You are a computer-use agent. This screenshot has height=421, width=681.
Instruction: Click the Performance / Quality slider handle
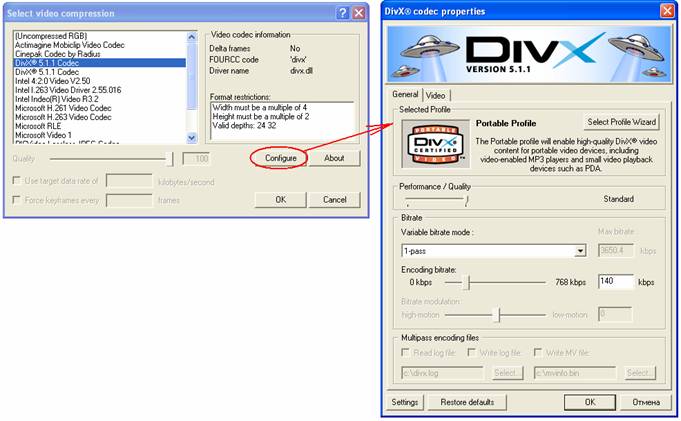pyautogui.click(x=466, y=201)
